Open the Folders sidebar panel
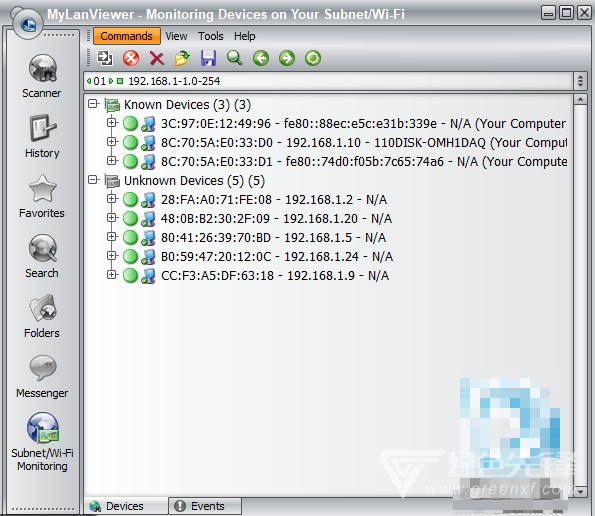The image size is (595, 516). [x=42, y=316]
